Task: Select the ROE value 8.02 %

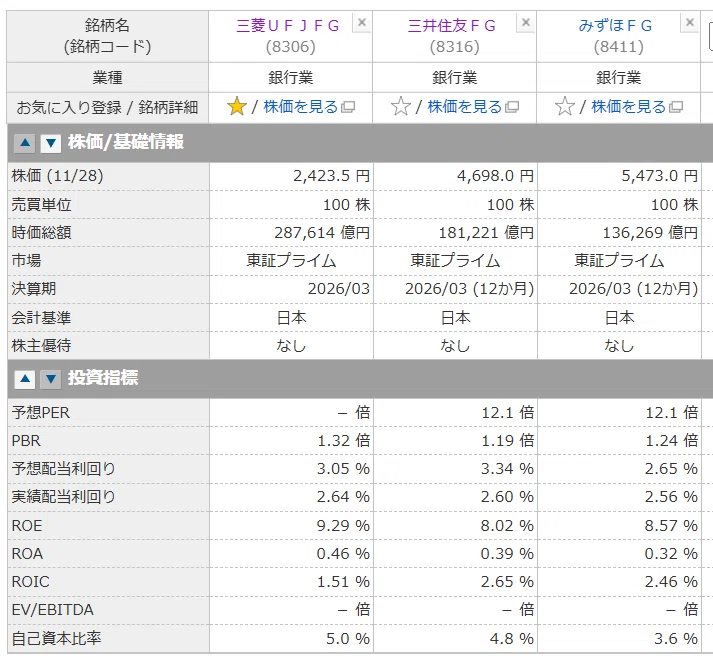Action: 455,526
